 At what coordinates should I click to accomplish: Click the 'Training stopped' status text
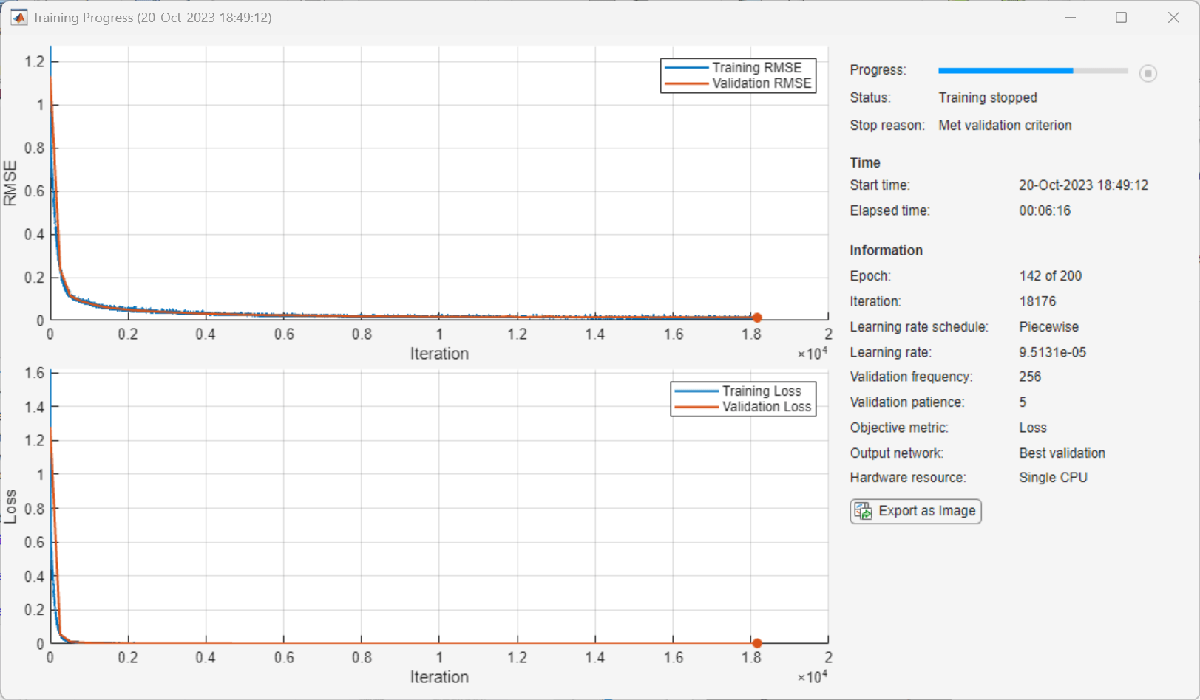pos(988,98)
